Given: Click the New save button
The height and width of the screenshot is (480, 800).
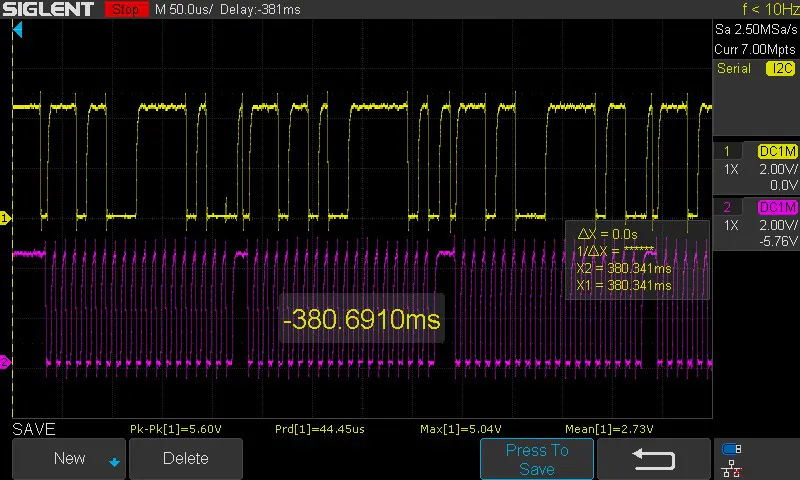Looking at the screenshot, I should (69, 459).
